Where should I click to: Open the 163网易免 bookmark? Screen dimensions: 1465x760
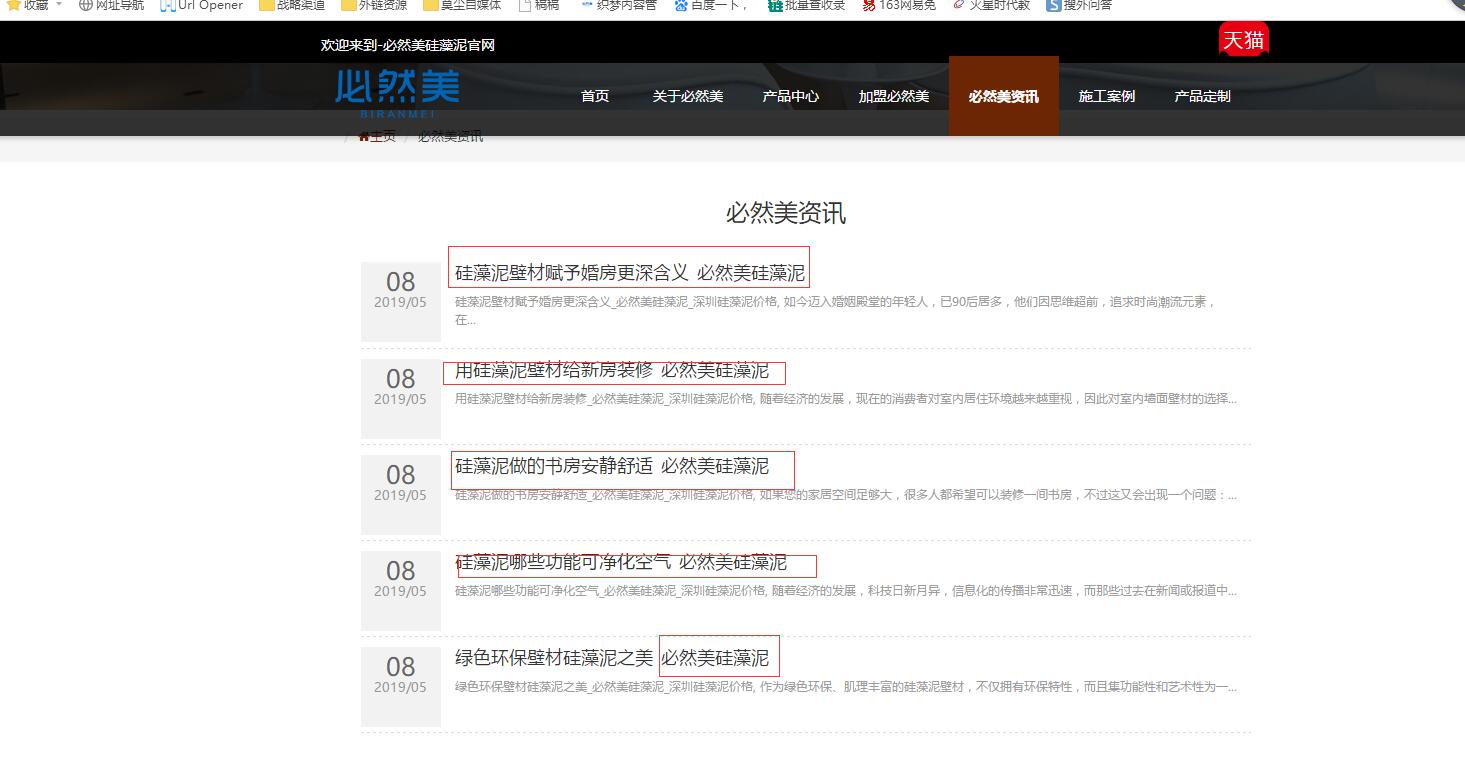coord(899,5)
